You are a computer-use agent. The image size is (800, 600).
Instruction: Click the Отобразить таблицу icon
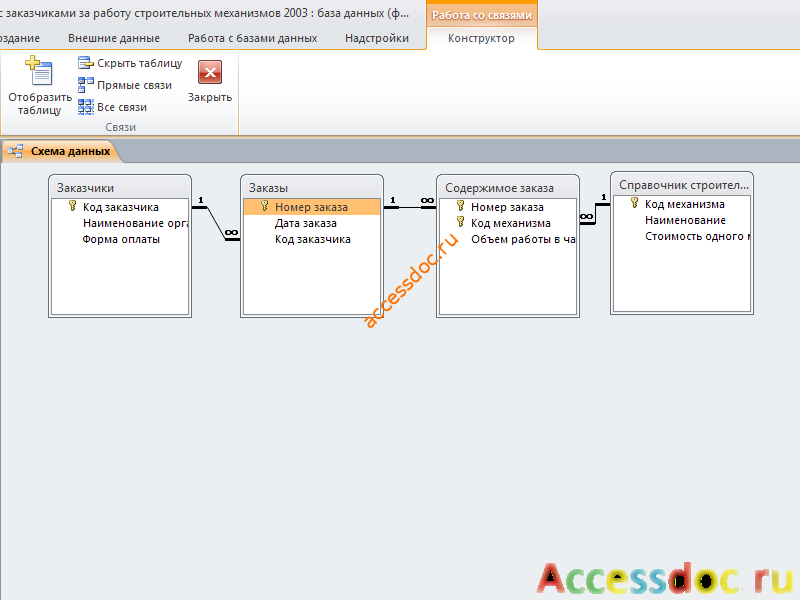pyautogui.click(x=40, y=70)
